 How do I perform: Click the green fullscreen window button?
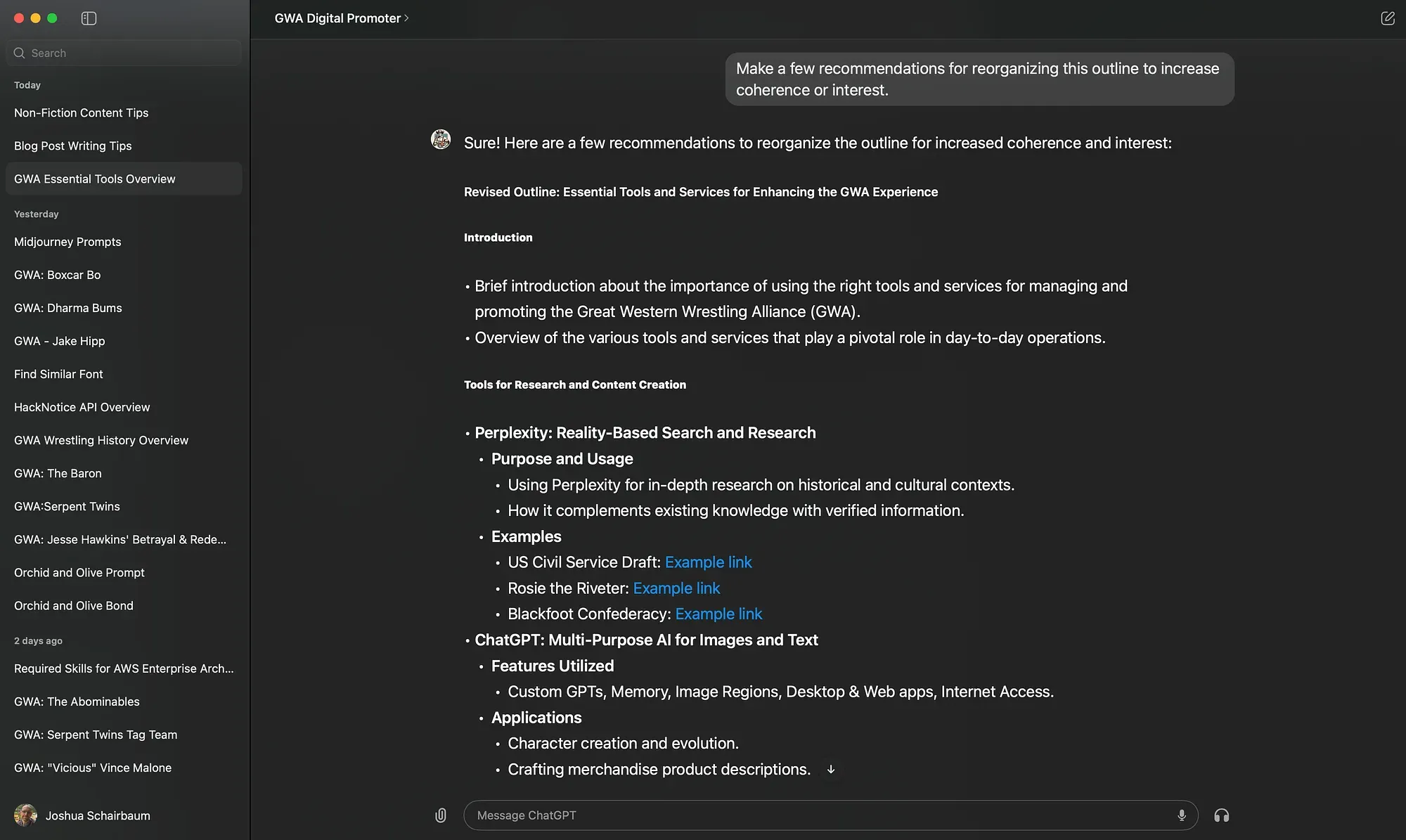52,18
